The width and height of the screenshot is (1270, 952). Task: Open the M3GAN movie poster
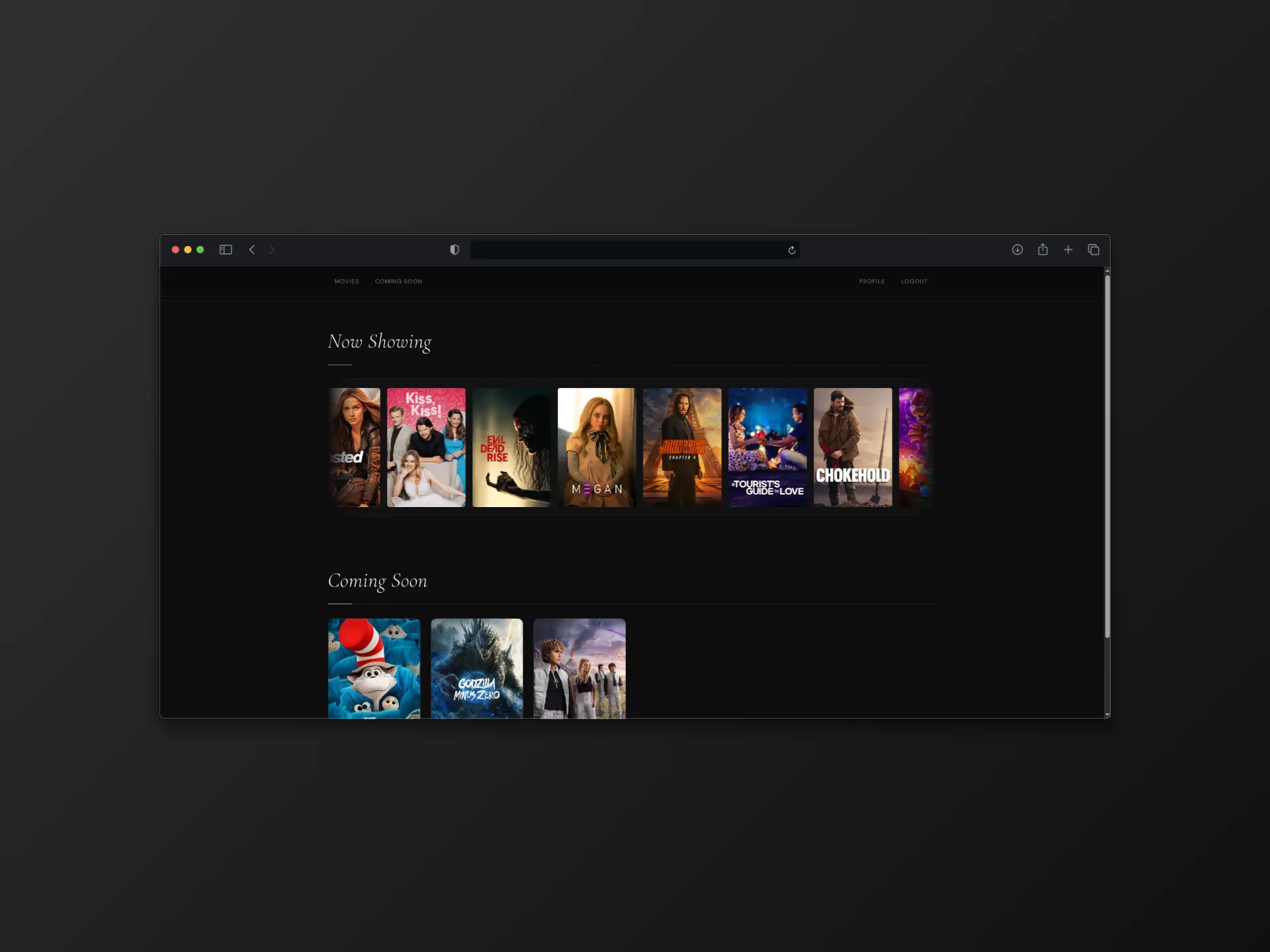click(597, 448)
